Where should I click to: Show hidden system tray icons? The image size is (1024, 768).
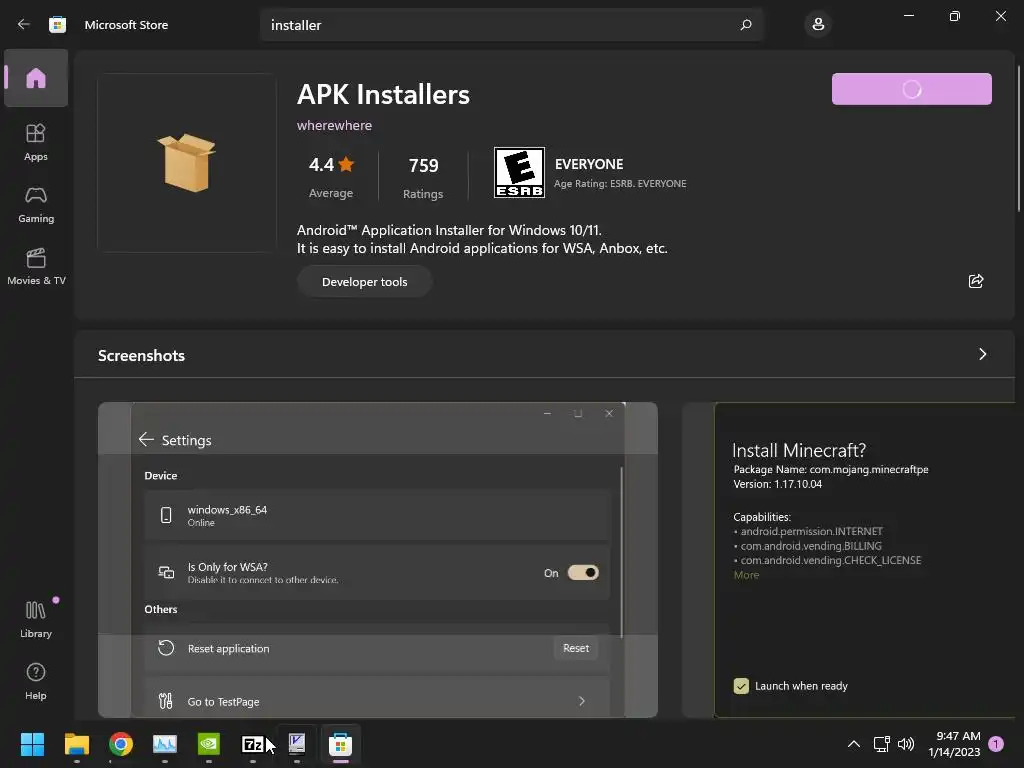(854, 744)
